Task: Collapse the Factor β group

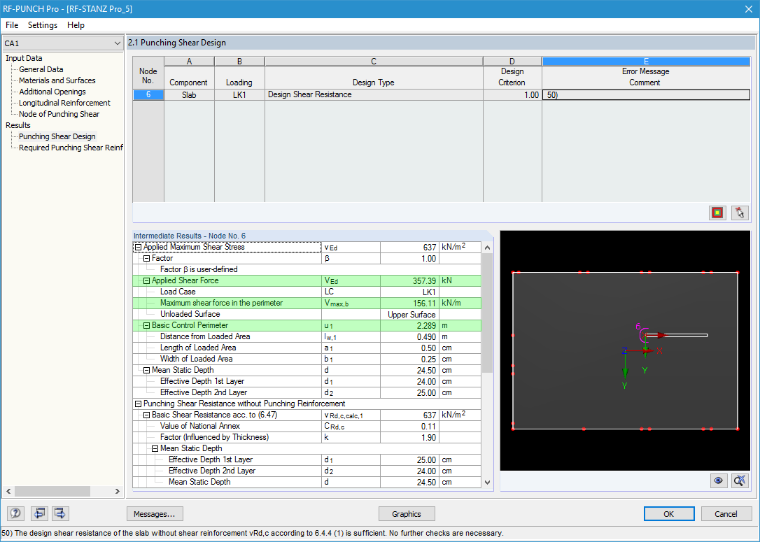Action: click(x=146, y=258)
